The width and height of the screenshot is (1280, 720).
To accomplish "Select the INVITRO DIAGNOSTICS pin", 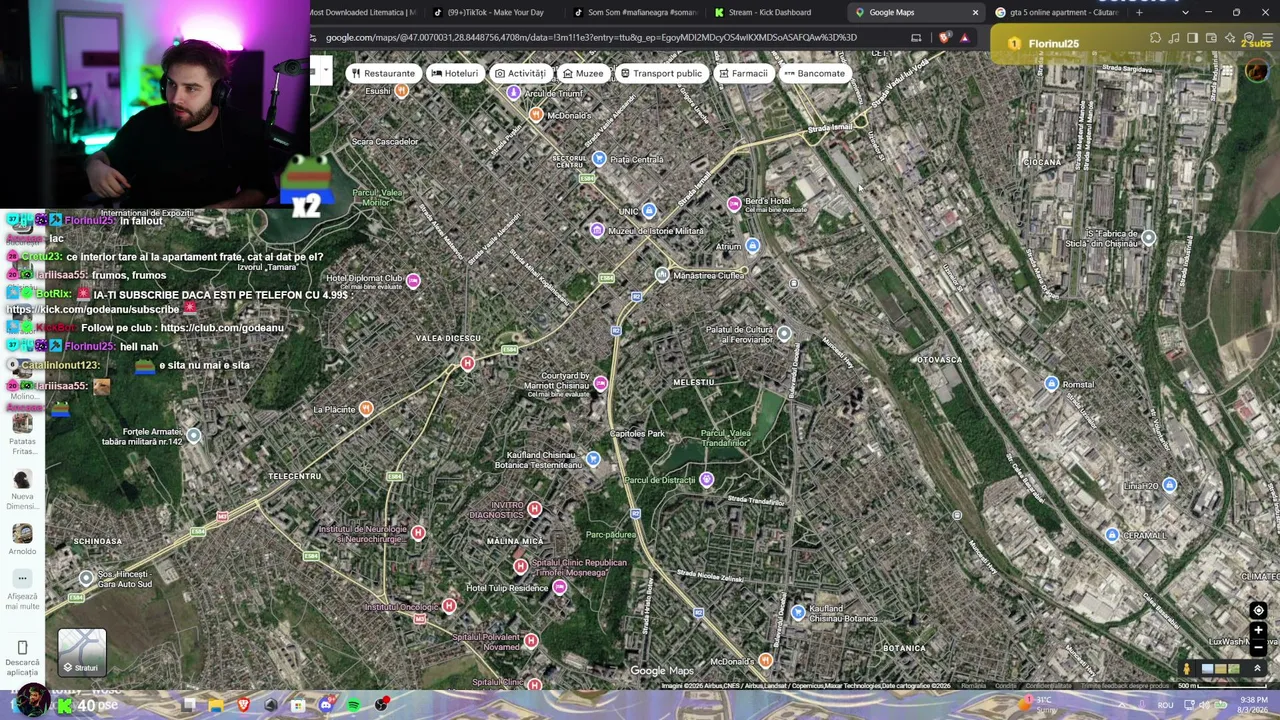I will 534,510.
